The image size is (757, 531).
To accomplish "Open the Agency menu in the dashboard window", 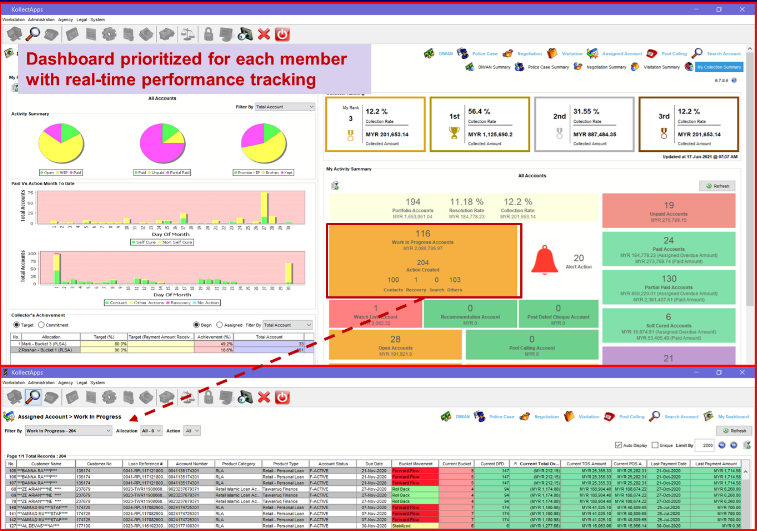I will [65, 20].
